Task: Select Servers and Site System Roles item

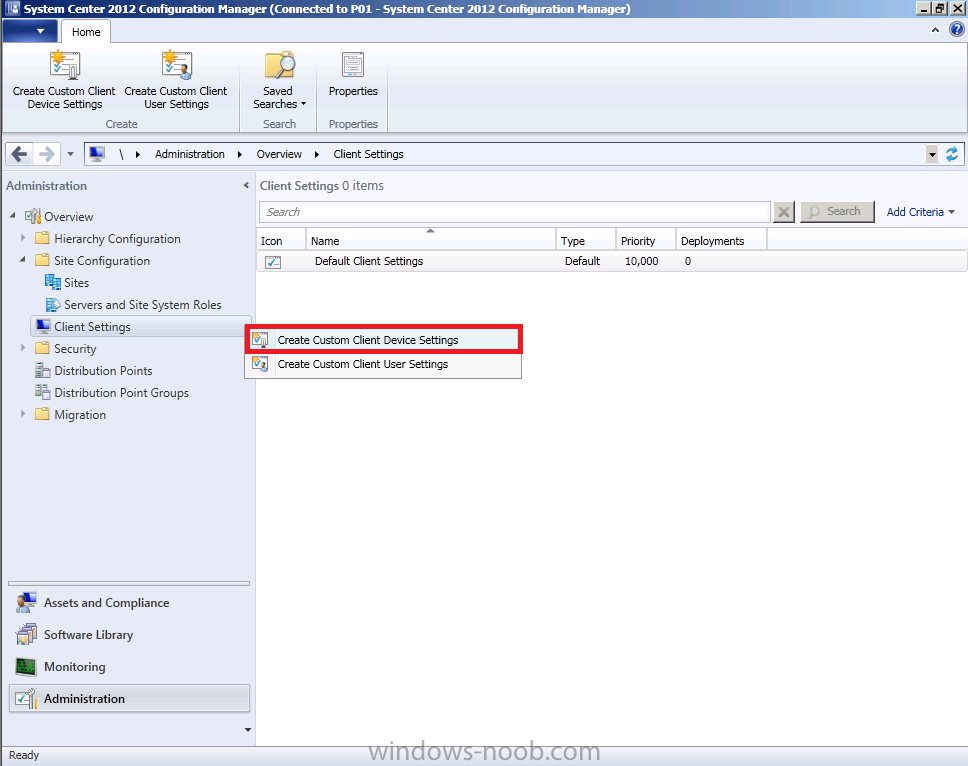Action: pyautogui.click(x=143, y=305)
